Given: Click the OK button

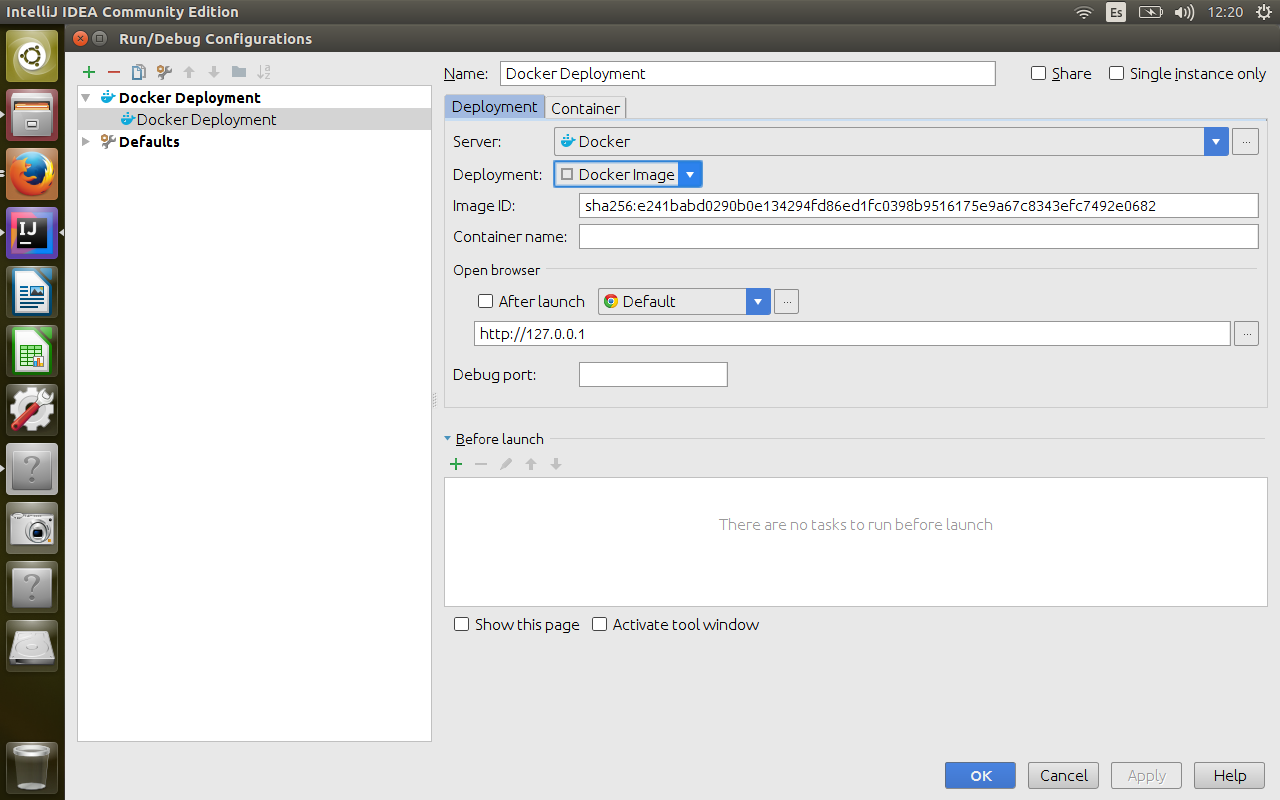Looking at the screenshot, I should [980, 775].
